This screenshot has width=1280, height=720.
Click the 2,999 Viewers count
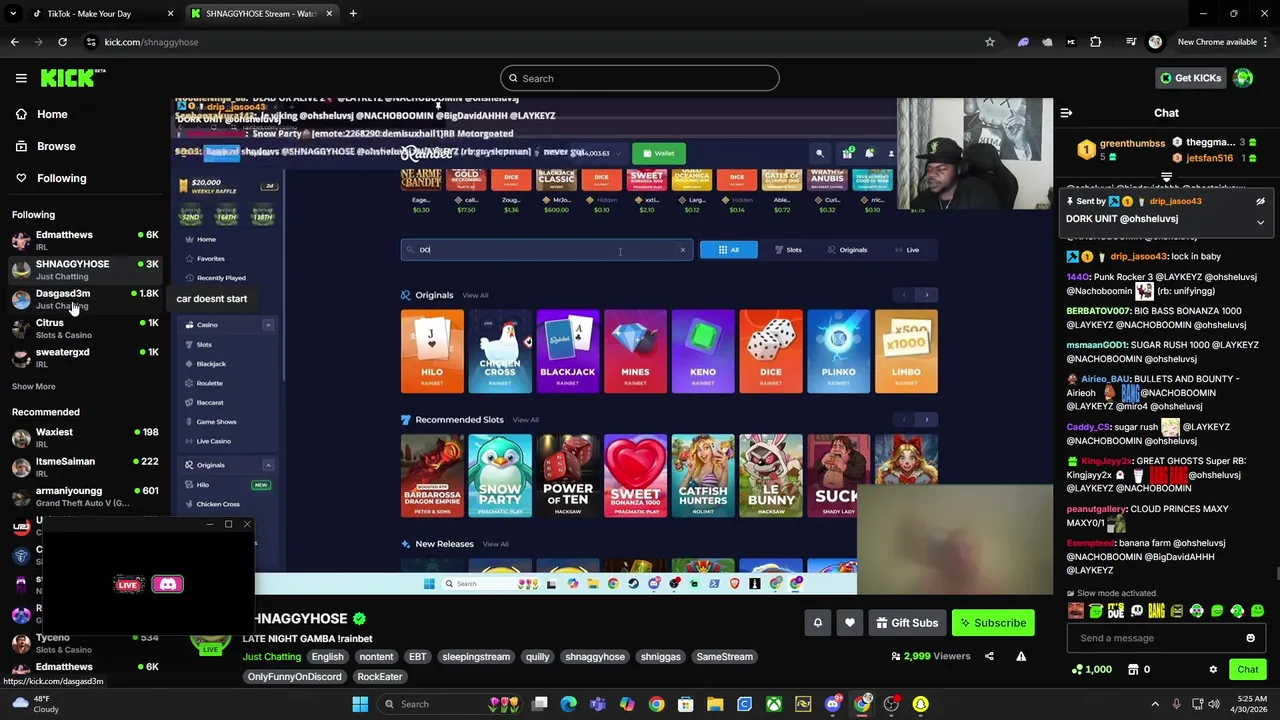pos(931,656)
